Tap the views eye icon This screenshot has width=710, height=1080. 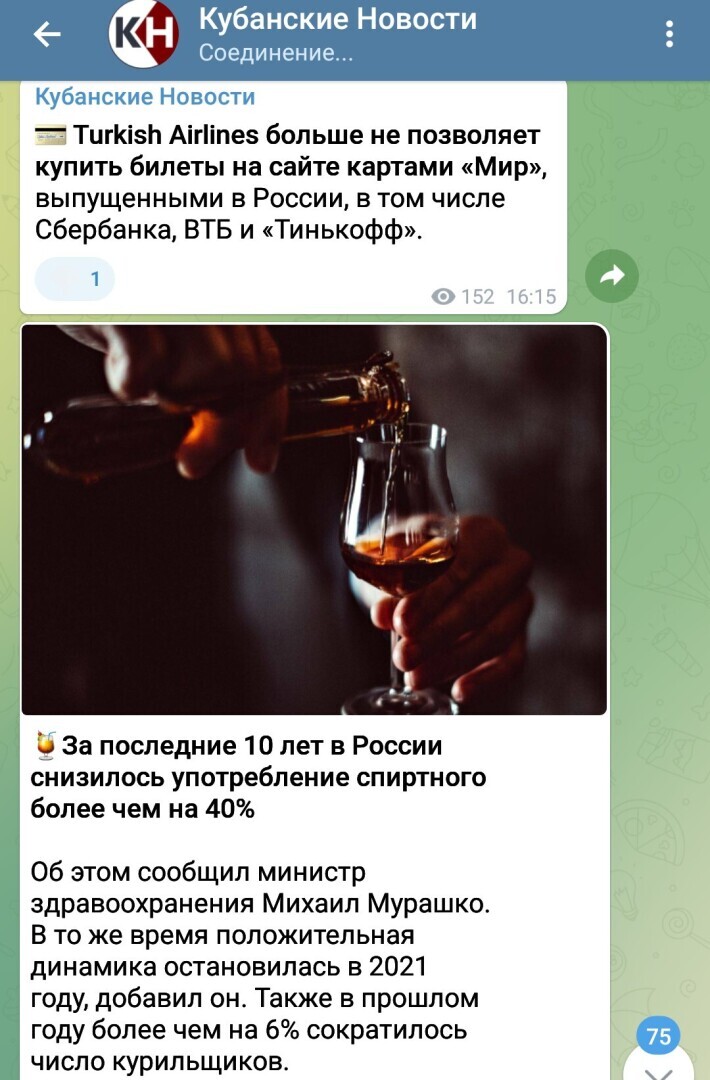pyautogui.click(x=443, y=297)
